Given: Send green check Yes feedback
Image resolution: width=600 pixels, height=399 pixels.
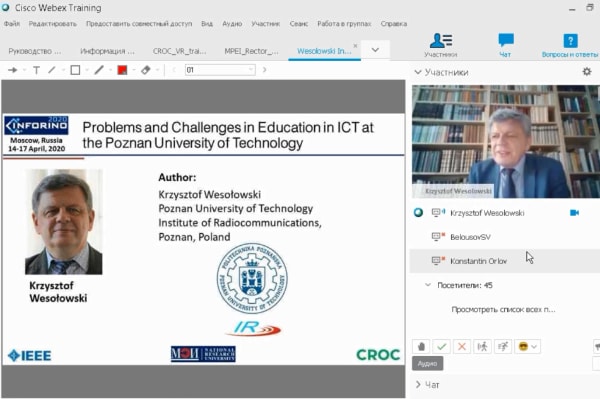Looking at the screenshot, I should click(441, 347).
